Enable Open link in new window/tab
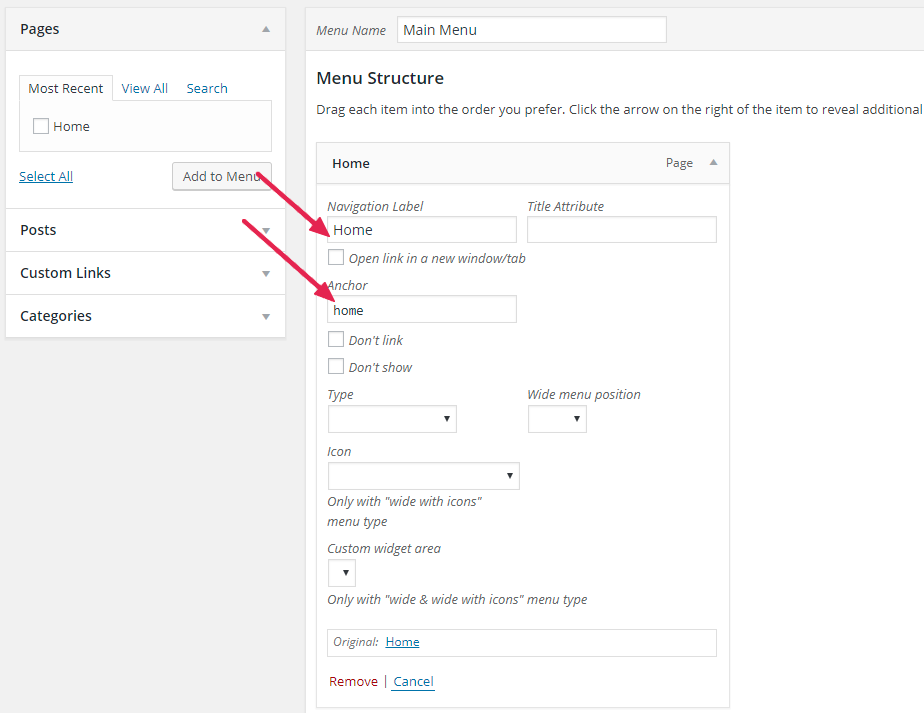 (x=336, y=258)
